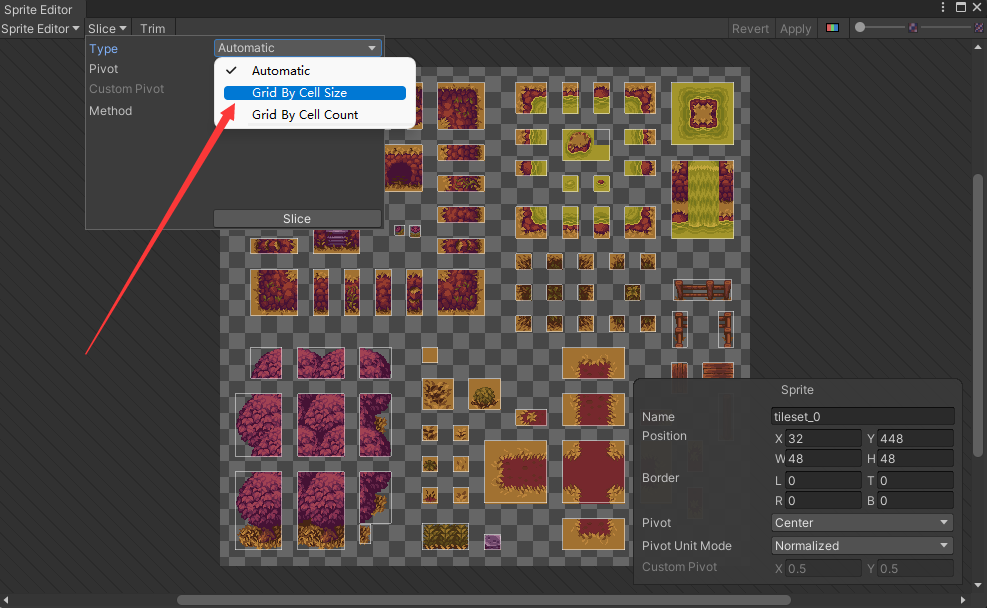This screenshot has height=608, width=987.
Task: Click the Position X field with 32
Action: [x=823, y=438]
